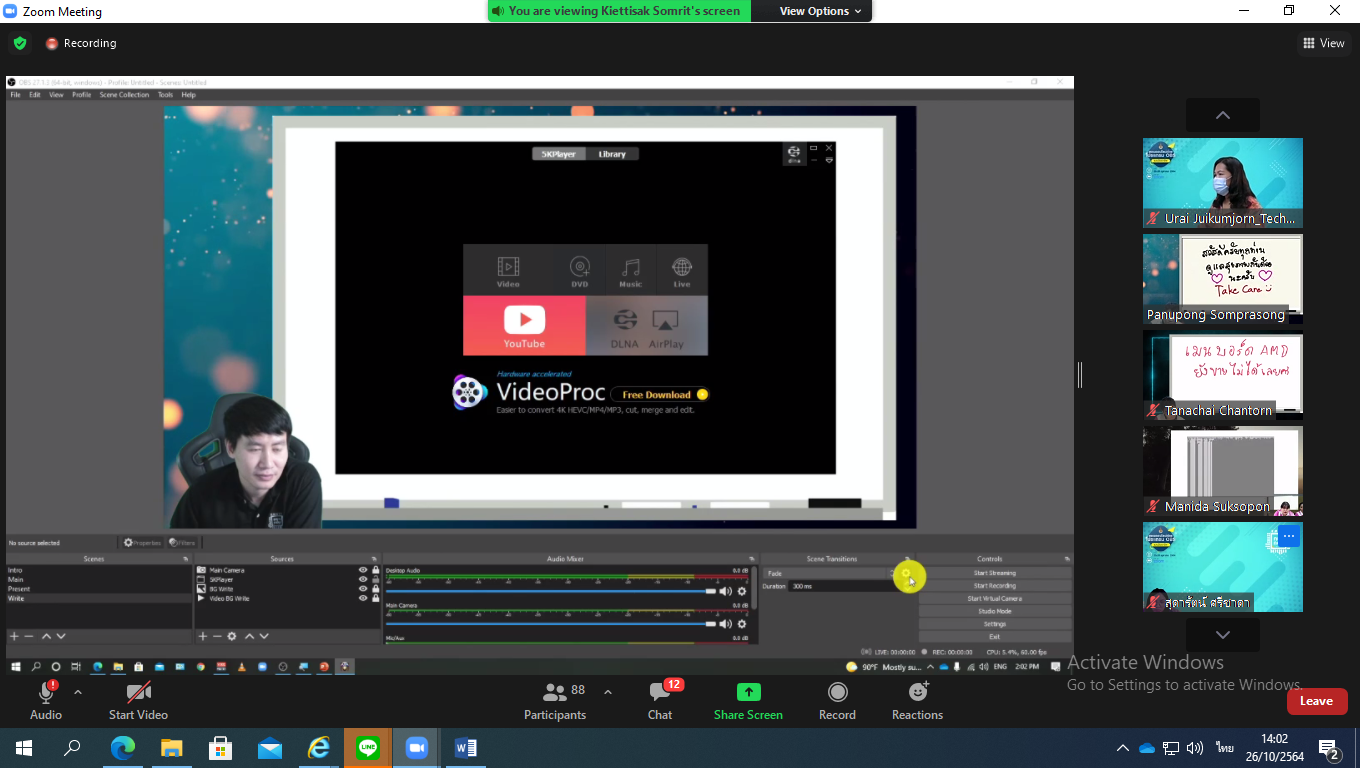Click the green Share Screen icon

tap(748, 692)
